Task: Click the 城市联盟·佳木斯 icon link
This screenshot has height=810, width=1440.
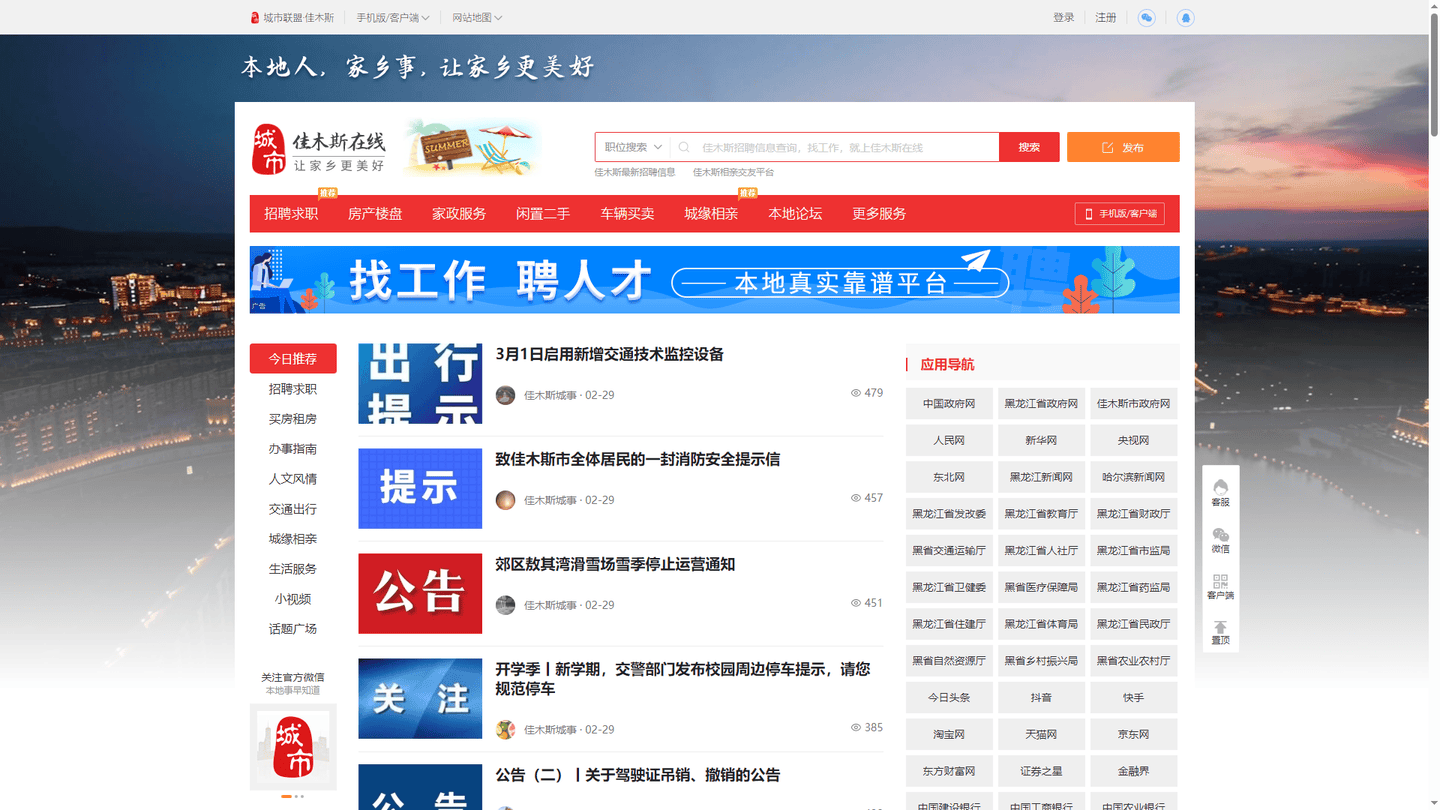Action: coord(292,18)
